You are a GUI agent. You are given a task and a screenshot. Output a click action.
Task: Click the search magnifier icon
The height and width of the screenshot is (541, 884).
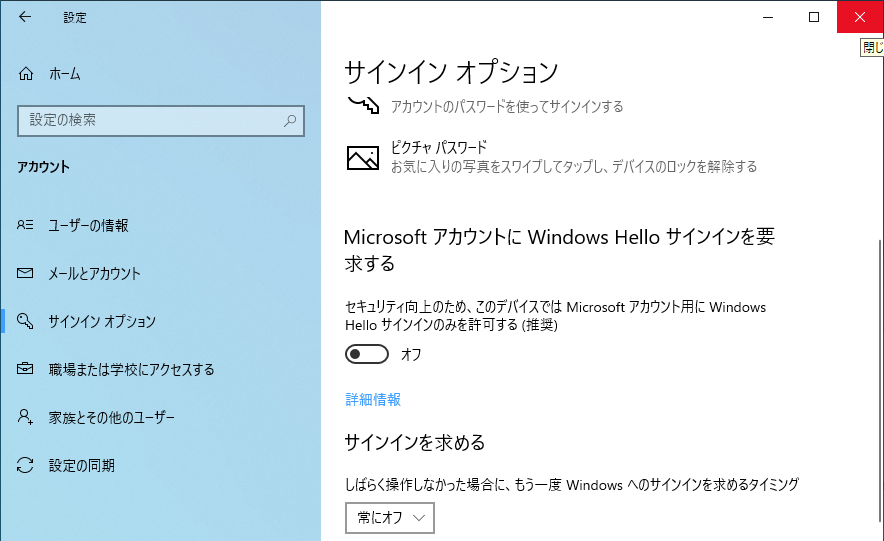290,120
